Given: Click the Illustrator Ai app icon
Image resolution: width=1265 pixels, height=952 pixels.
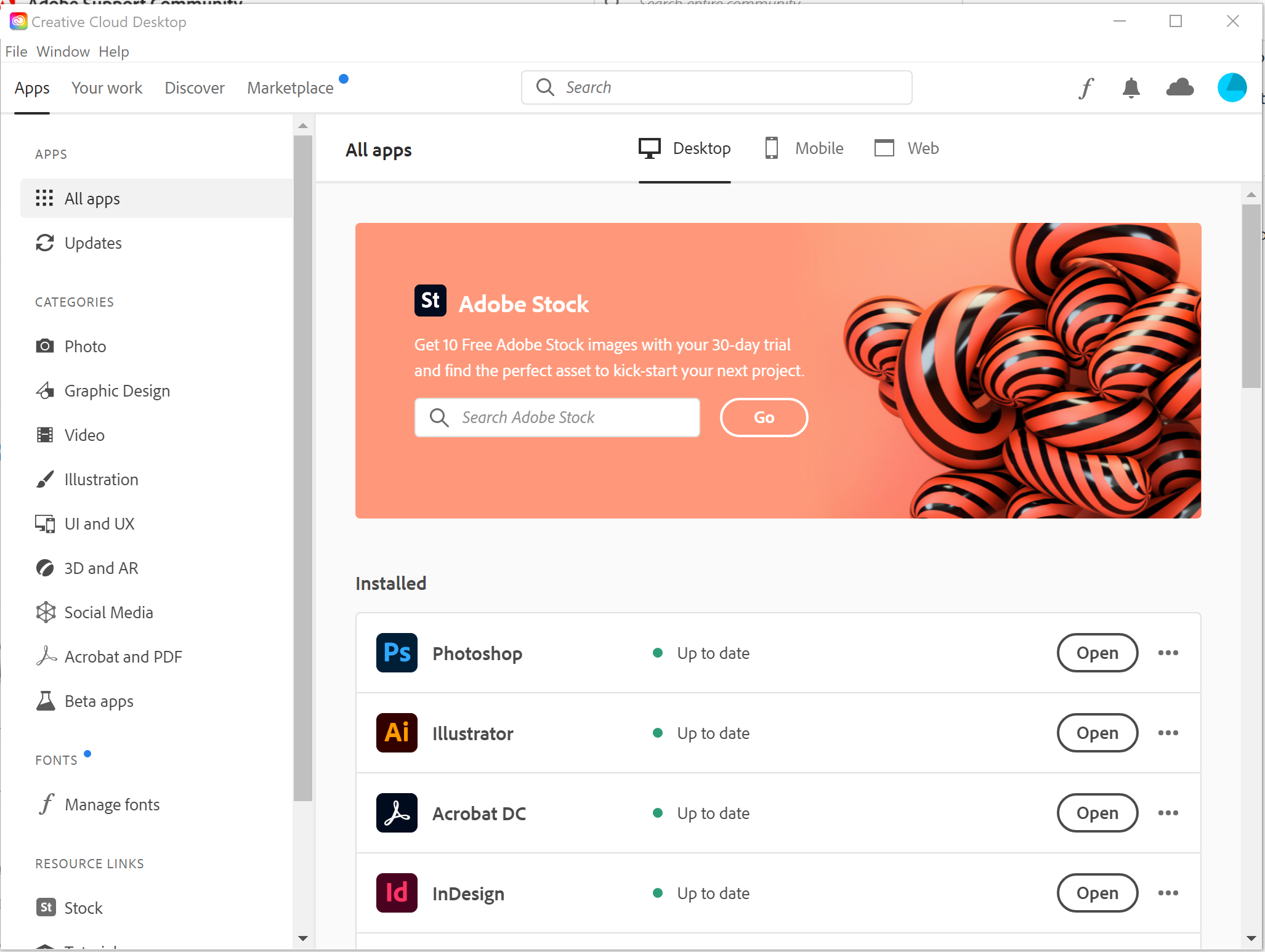Looking at the screenshot, I should point(396,733).
